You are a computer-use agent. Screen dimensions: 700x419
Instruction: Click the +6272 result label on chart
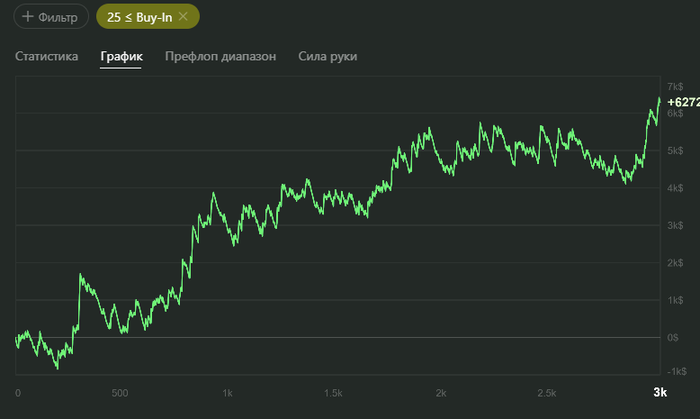click(683, 102)
